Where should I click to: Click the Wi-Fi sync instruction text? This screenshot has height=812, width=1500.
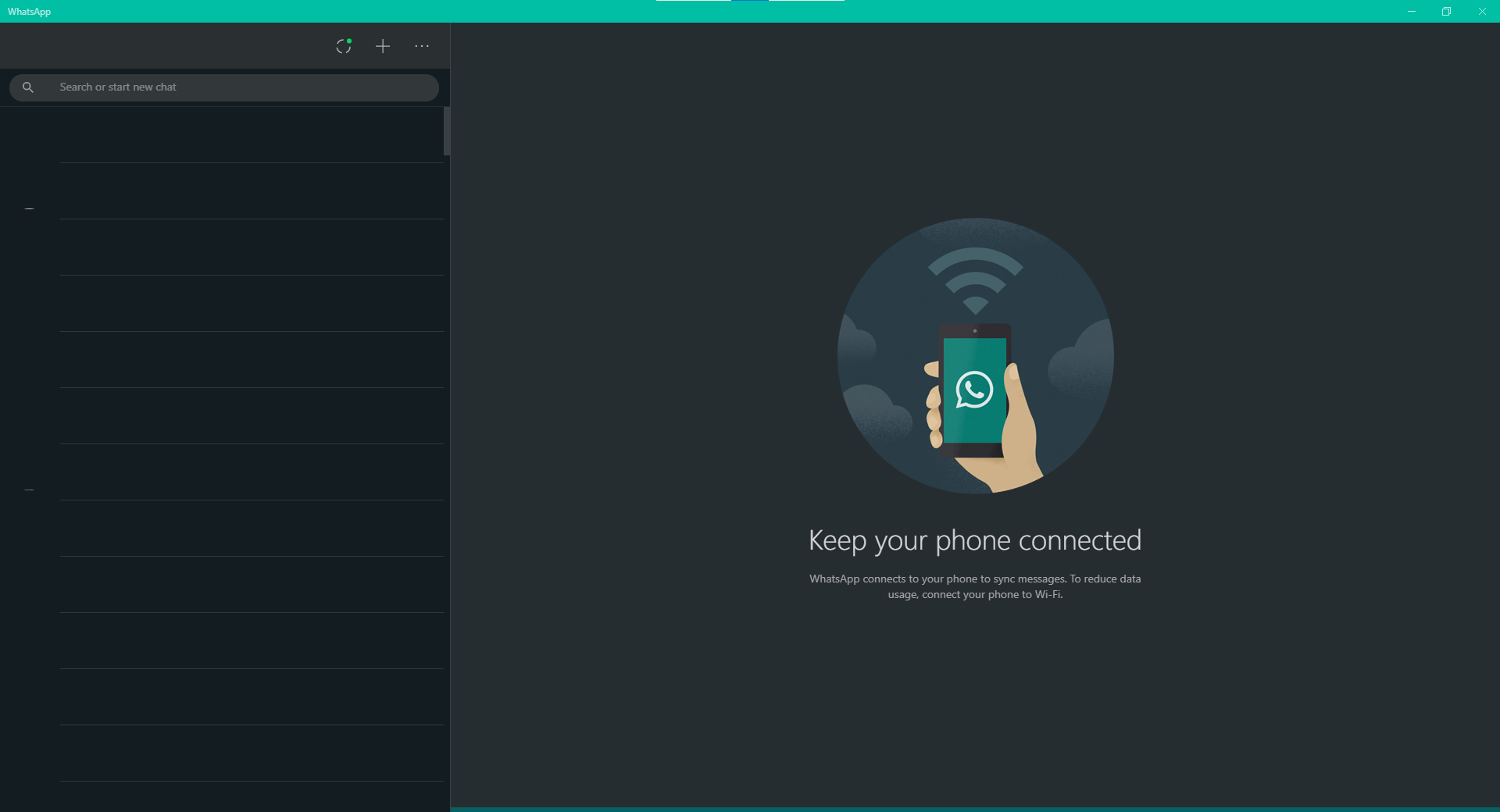(974, 586)
